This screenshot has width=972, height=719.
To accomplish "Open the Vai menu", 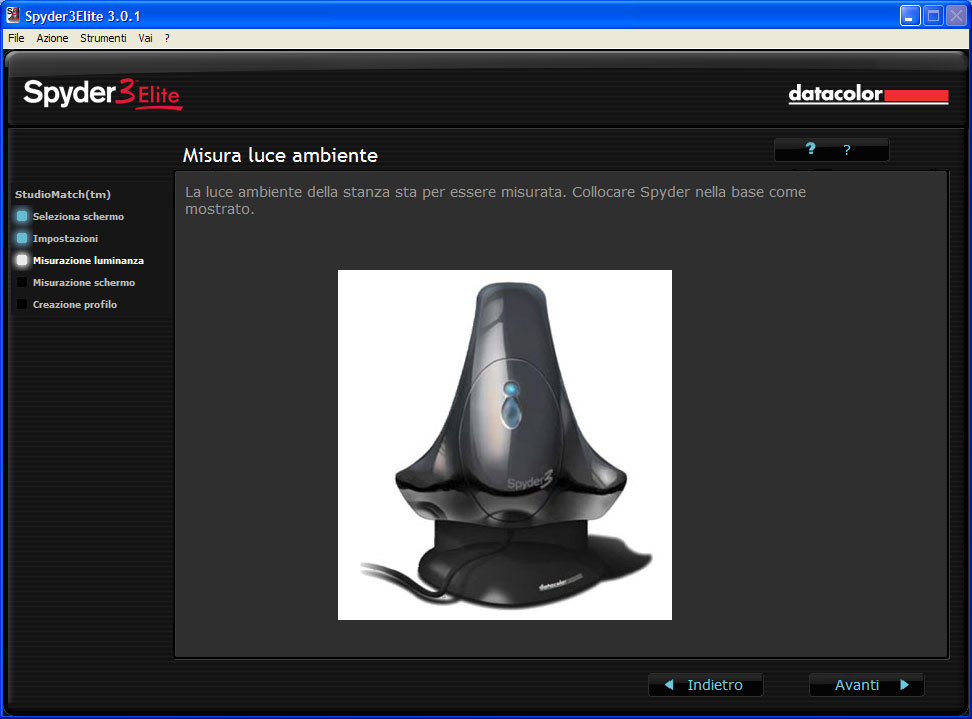I will [145, 38].
